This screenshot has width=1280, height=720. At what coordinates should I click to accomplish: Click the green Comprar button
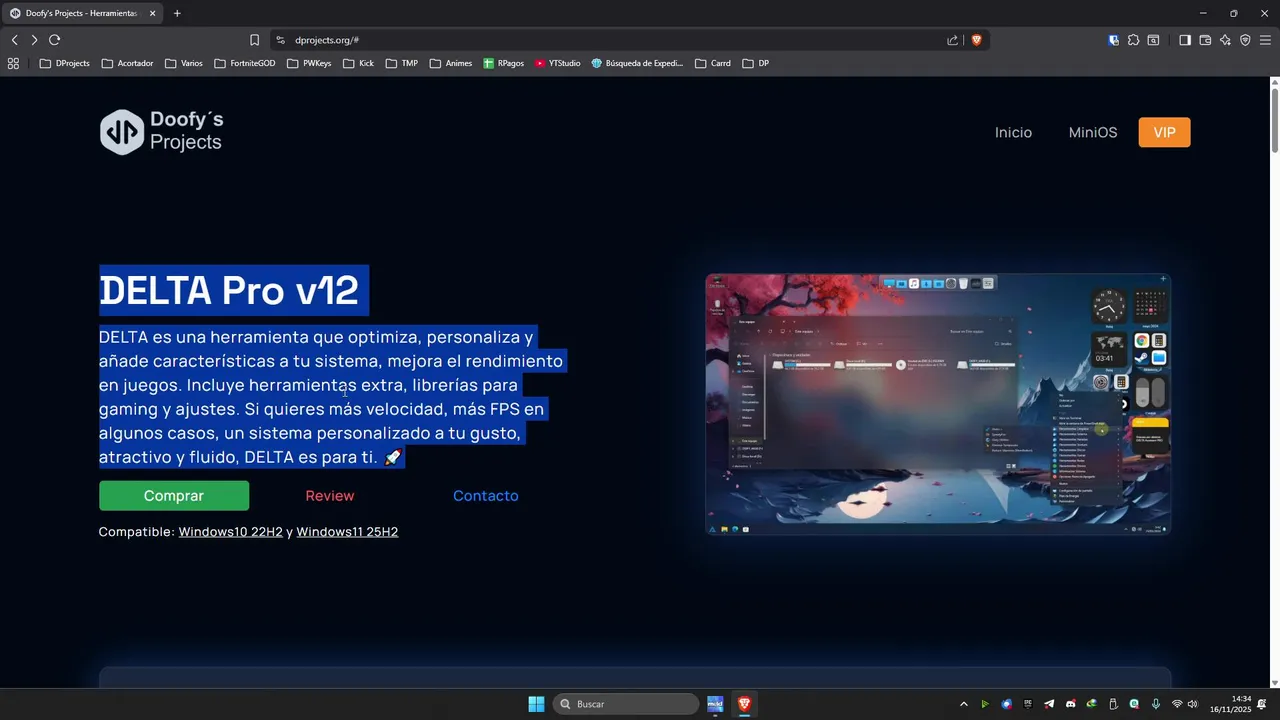(174, 496)
